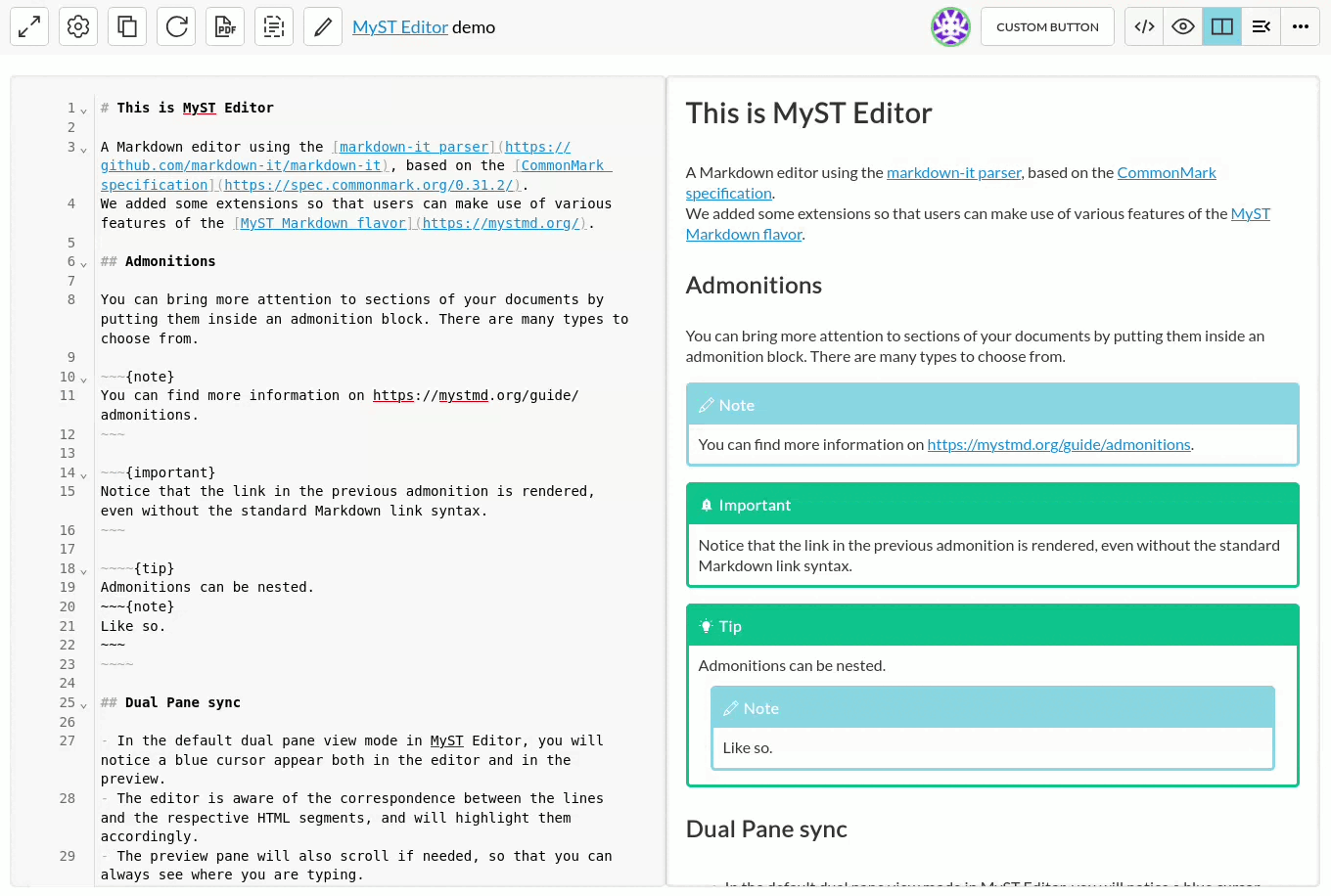Open the markdown-it parser link in preview

954,172
